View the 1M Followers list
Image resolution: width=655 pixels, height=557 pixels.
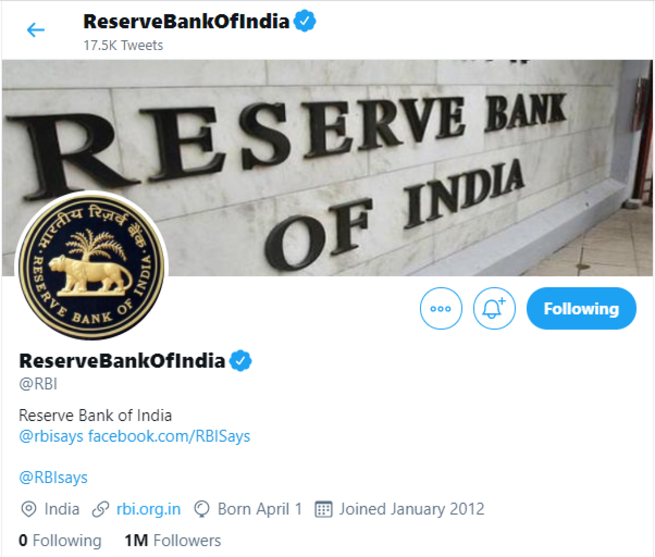tap(173, 540)
